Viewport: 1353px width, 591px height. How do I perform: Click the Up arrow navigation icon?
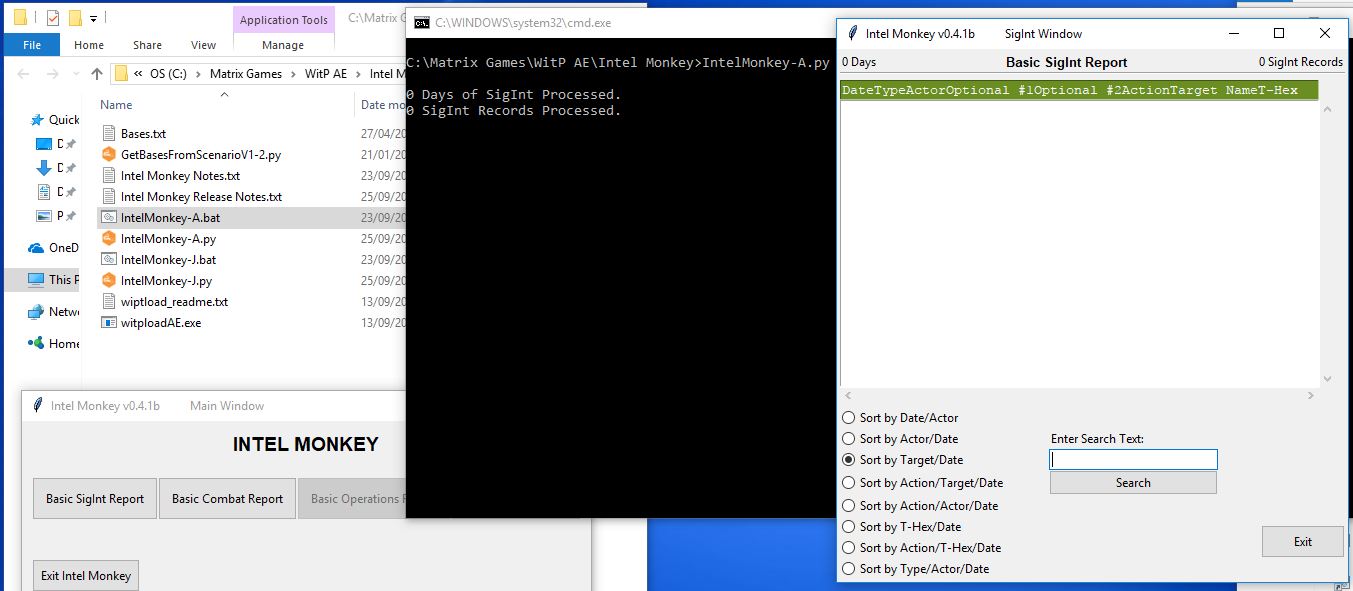pyautogui.click(x=96, y=74)
